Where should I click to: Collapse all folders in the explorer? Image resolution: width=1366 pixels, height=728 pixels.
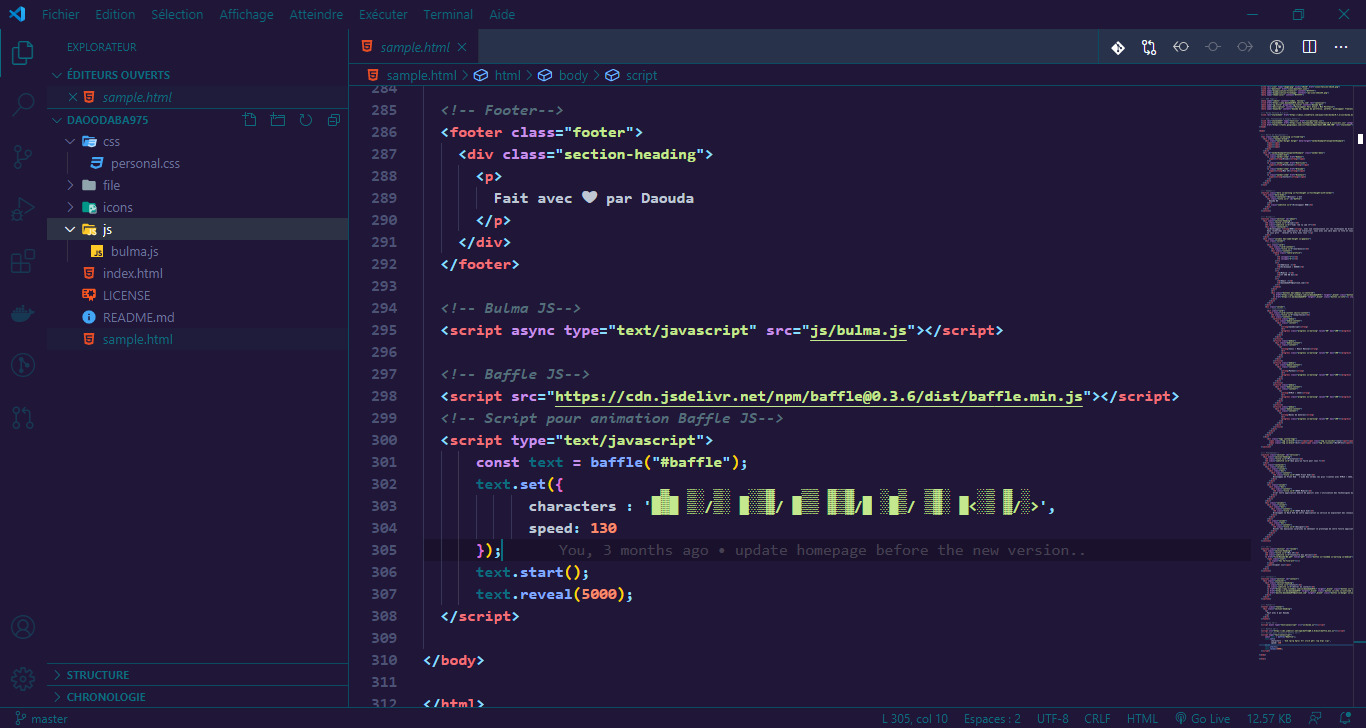click(334, 120)
